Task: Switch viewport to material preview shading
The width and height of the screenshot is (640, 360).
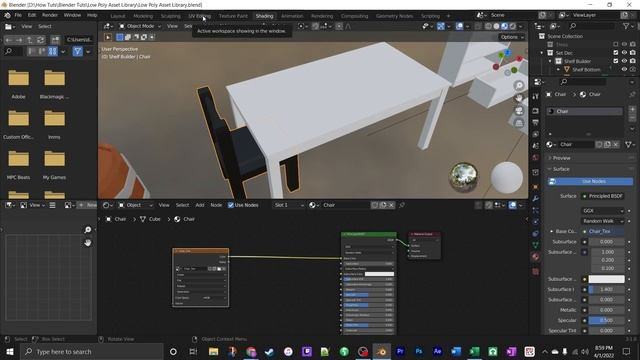Action: click(504, 26)
